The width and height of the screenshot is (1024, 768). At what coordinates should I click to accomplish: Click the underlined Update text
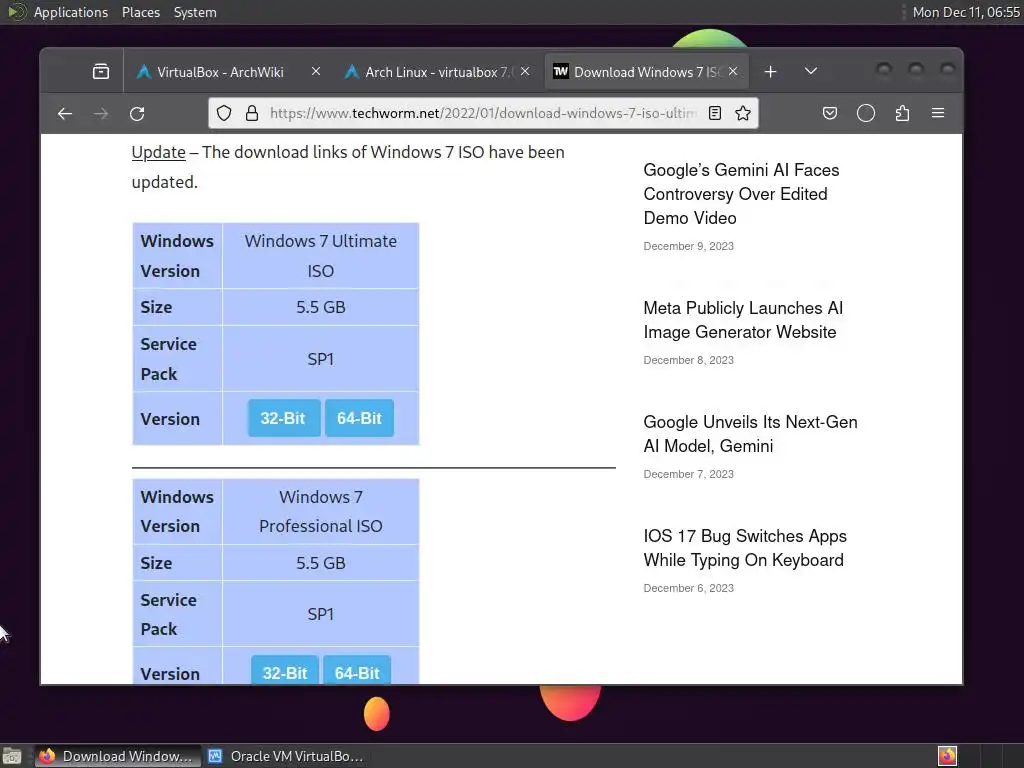(x=159, y=152)
